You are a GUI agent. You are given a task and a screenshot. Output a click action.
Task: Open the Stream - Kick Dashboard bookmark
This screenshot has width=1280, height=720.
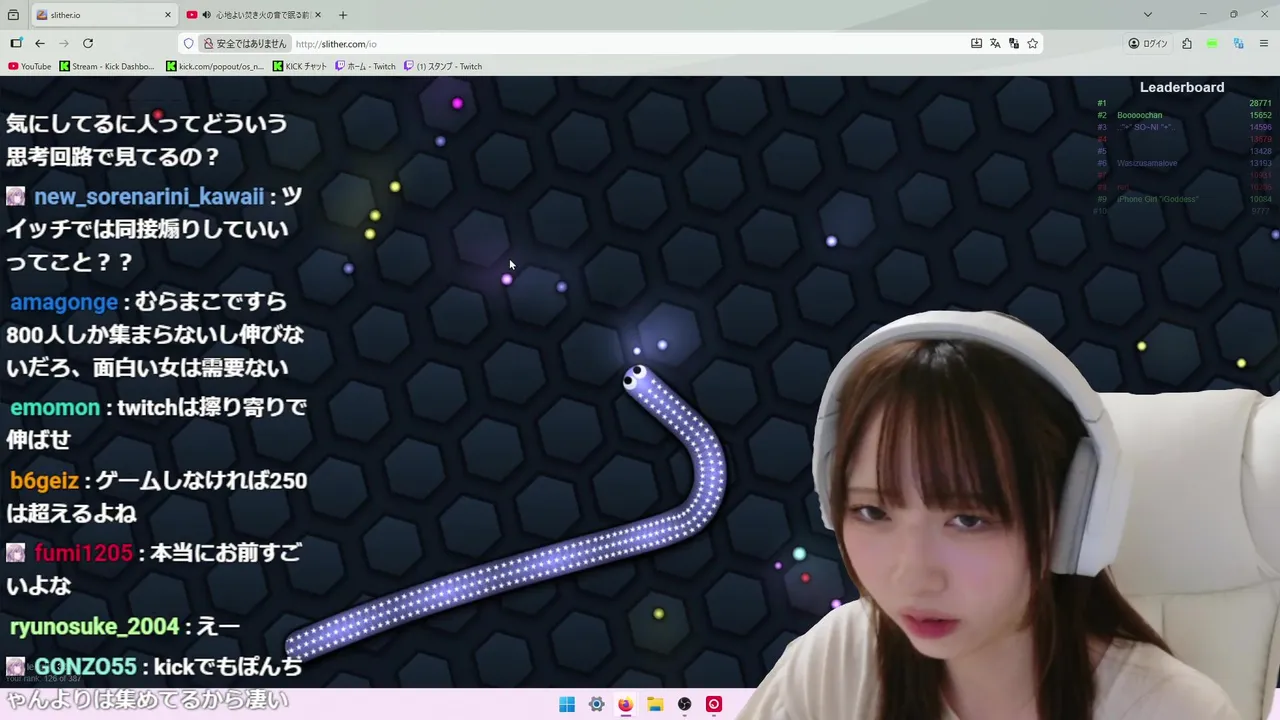pos(107,66)
